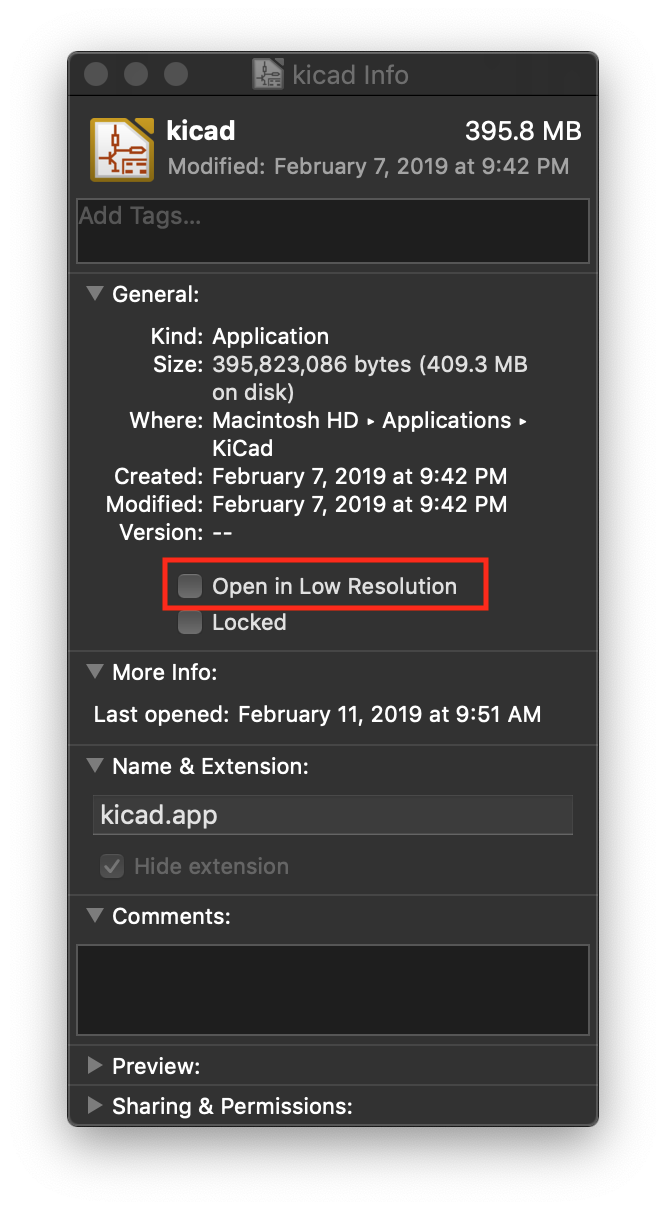Click the Macintosh HD location path text
The height and width of the screenshot is (1210, 666).
click(x=285, y=421)
